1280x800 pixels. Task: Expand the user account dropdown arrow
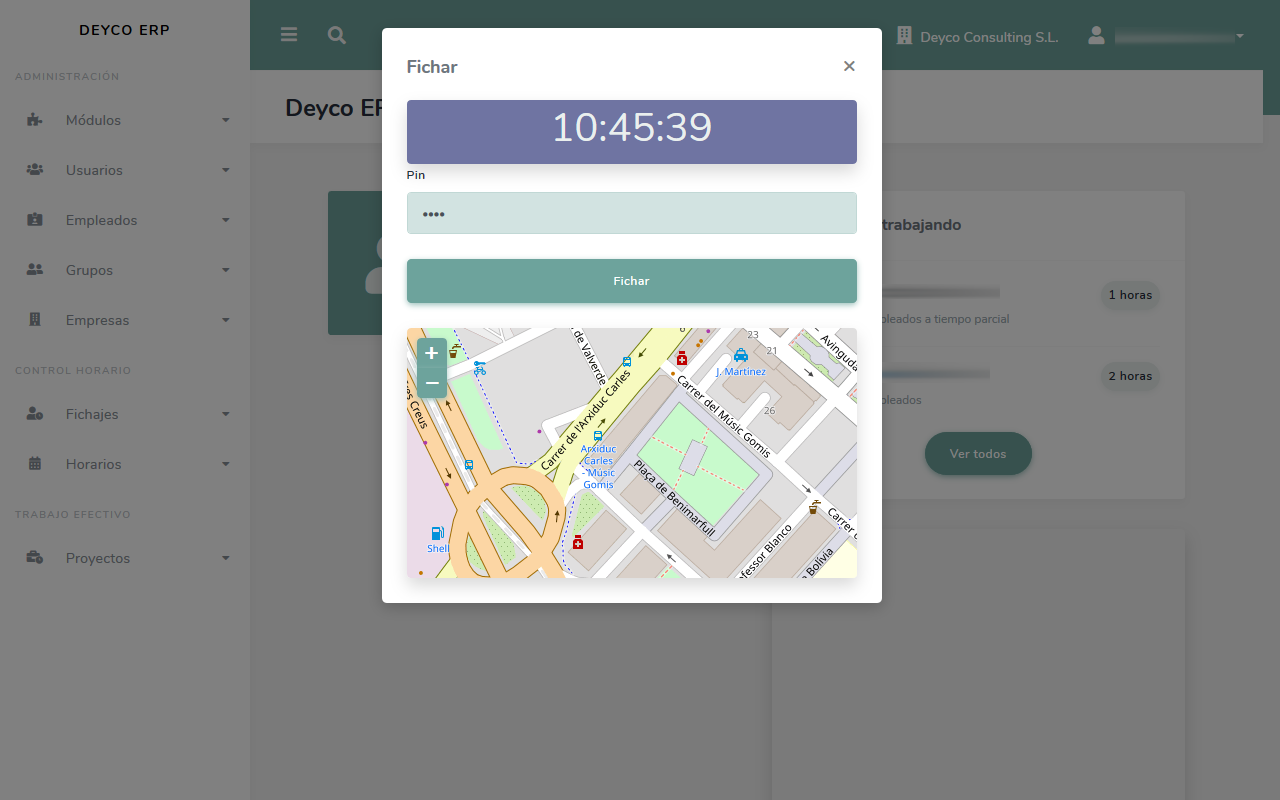pos(1240,37)
